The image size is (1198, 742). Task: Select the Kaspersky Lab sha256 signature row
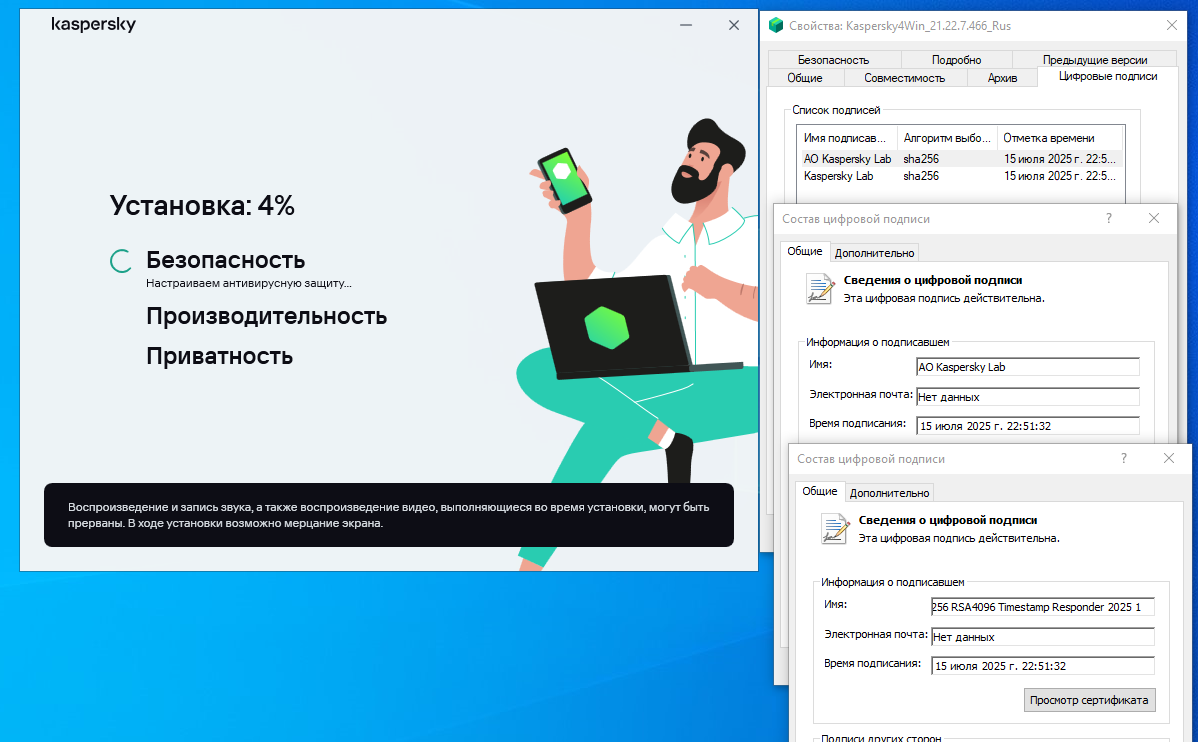960,176
